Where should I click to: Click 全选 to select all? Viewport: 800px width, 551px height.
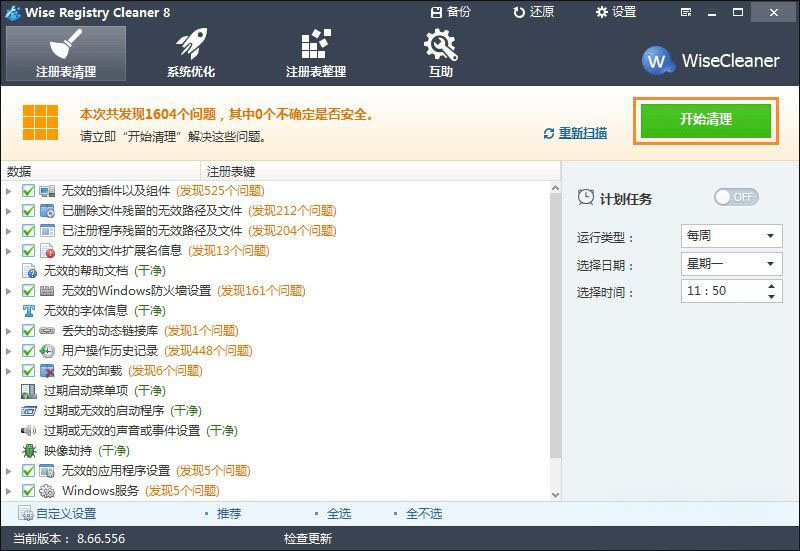coord(339,513)
